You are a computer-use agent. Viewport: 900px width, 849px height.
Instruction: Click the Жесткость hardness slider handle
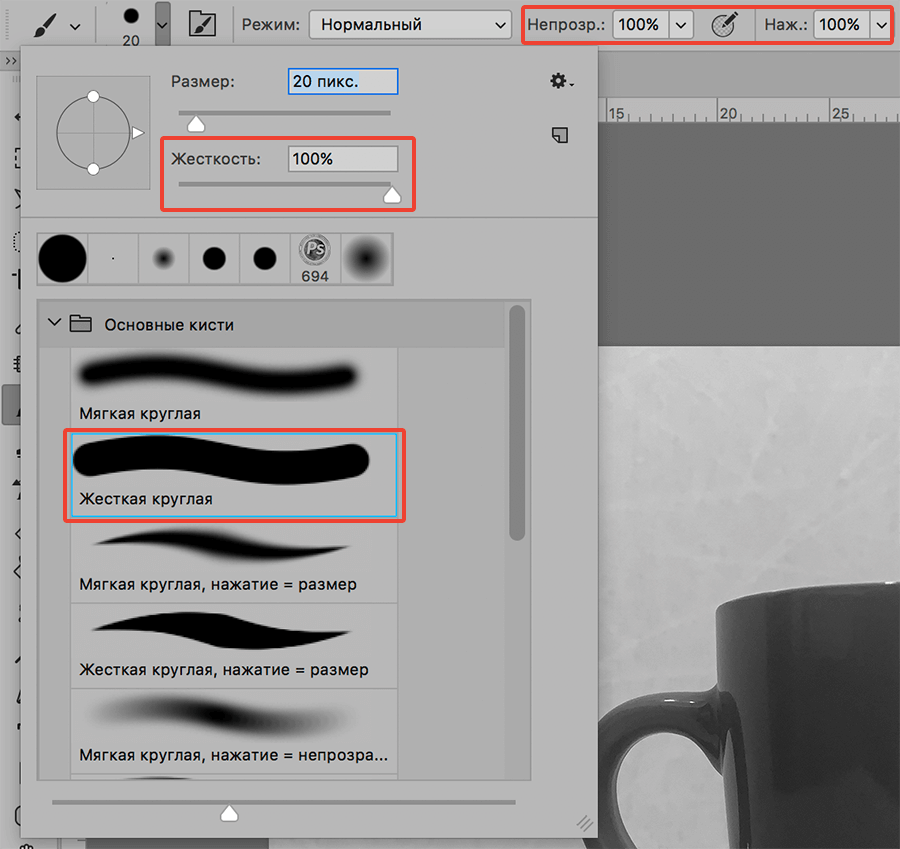(392, 194)
